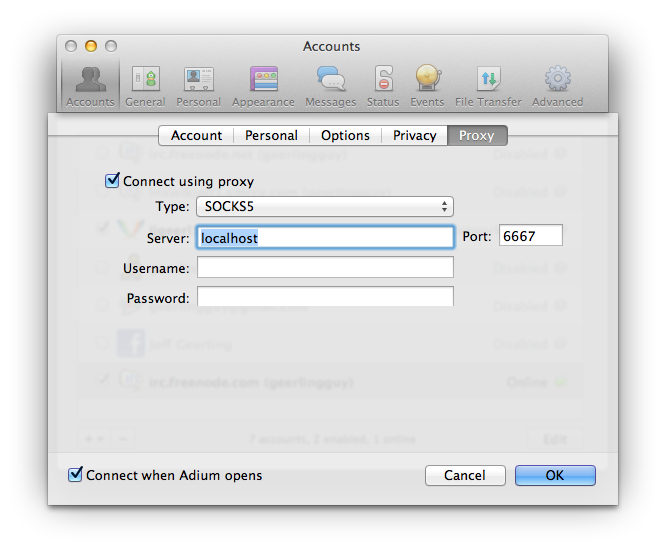Click the Server field containing localhost
This screenshot has width=665, height=549.
(325, 238)
